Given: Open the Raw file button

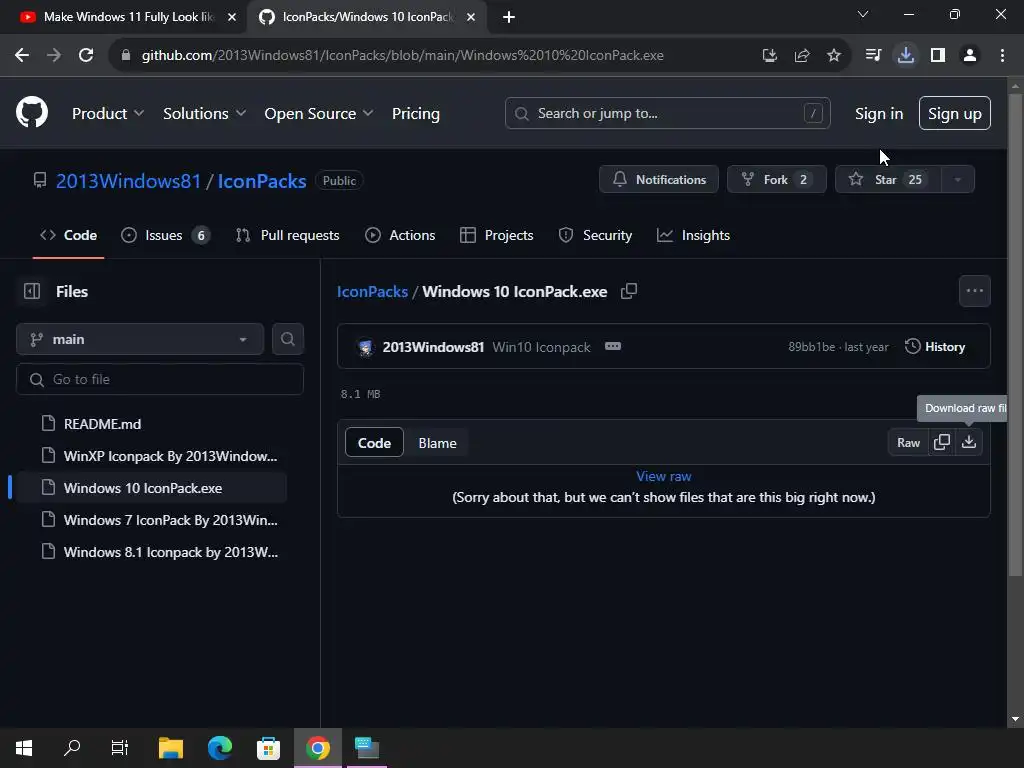Looking at the screenshot, I should click(908, 442).
